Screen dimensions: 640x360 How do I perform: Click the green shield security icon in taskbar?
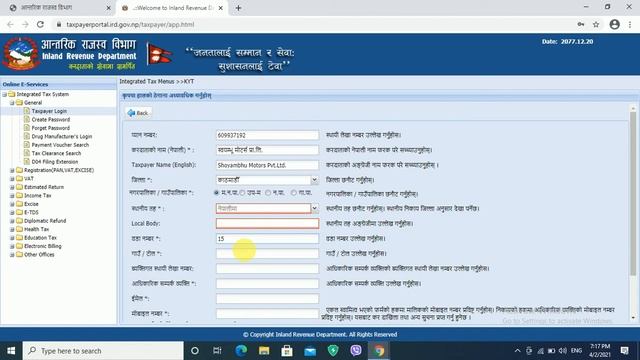pos(333,351)
